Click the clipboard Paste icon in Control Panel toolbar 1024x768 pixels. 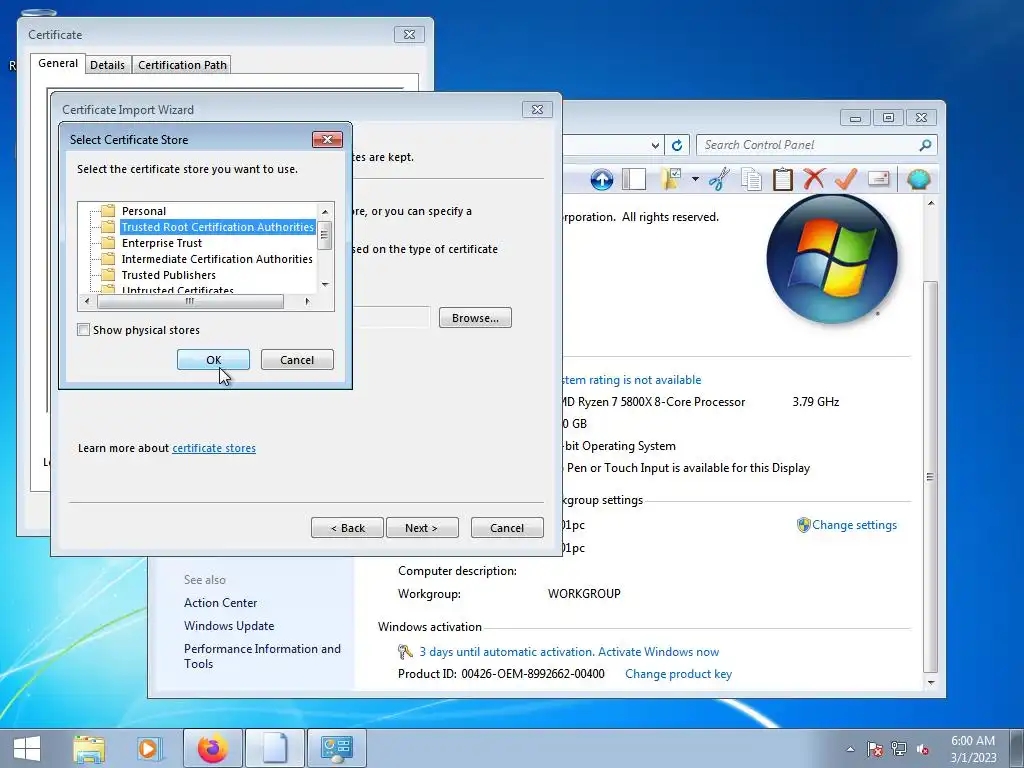(782, 179)
